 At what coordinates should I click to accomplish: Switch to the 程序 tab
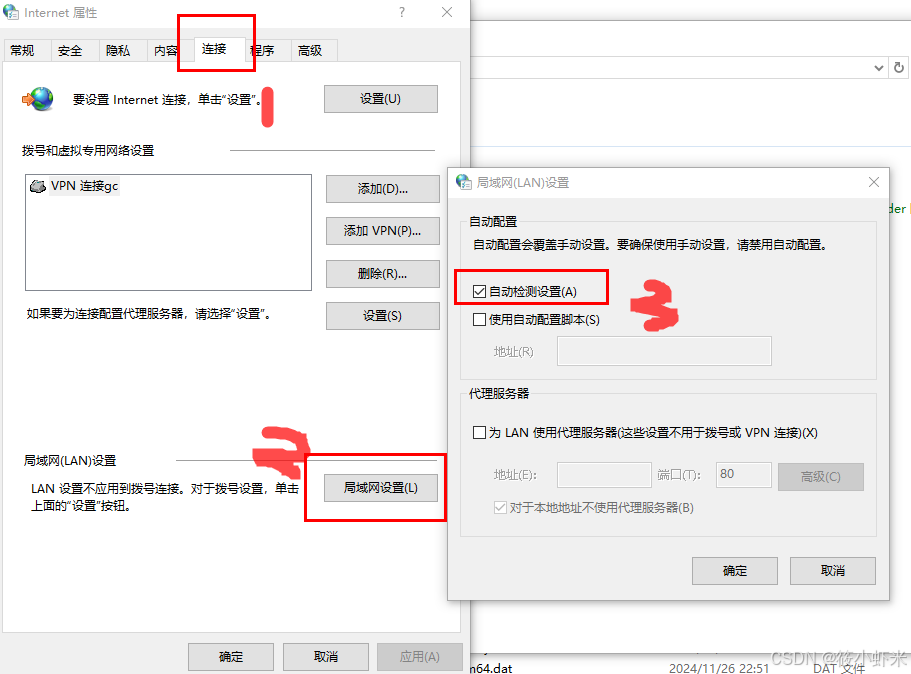[x=263, y=51]
